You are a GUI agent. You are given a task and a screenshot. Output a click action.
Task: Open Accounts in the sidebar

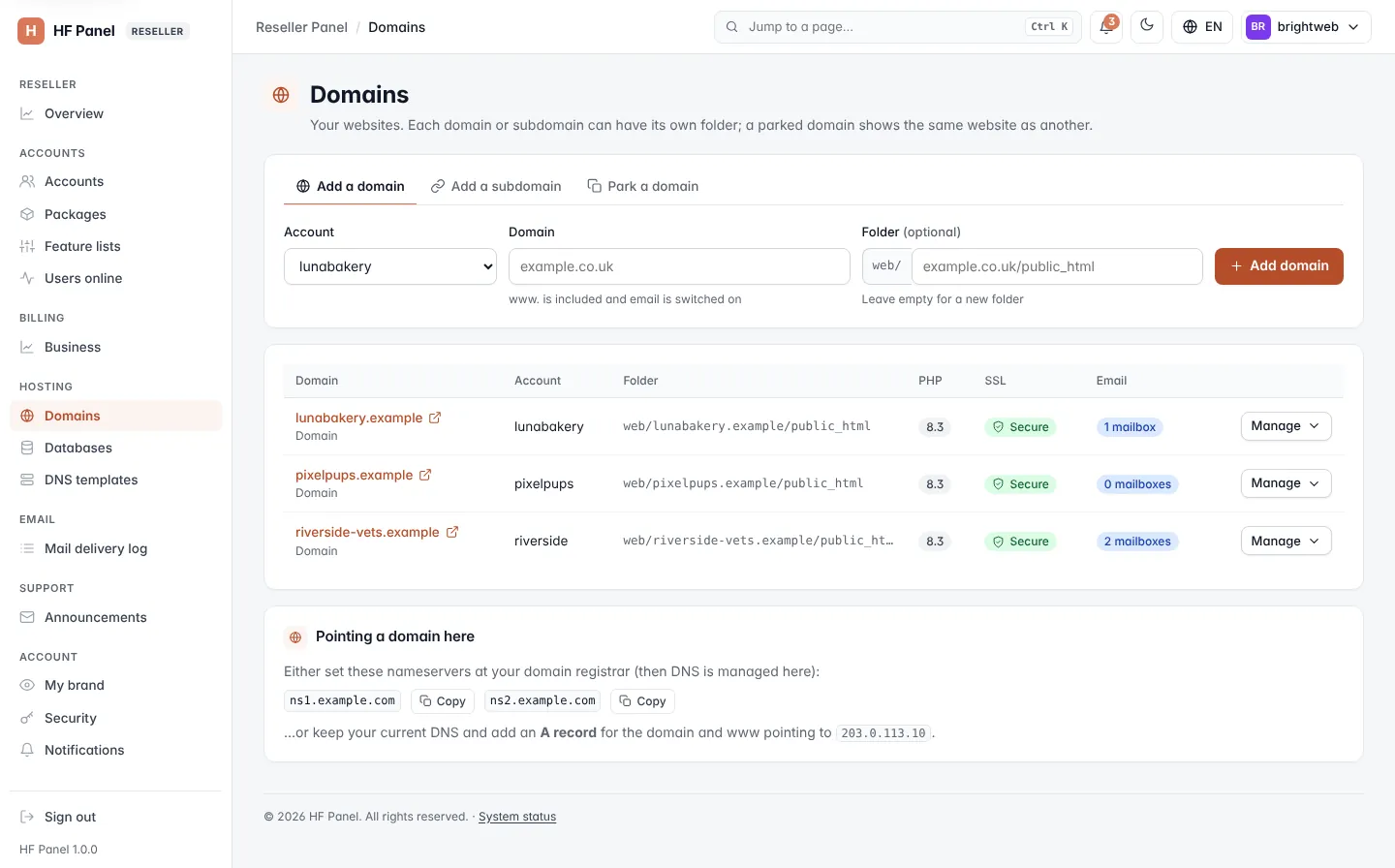pos(116,181)
